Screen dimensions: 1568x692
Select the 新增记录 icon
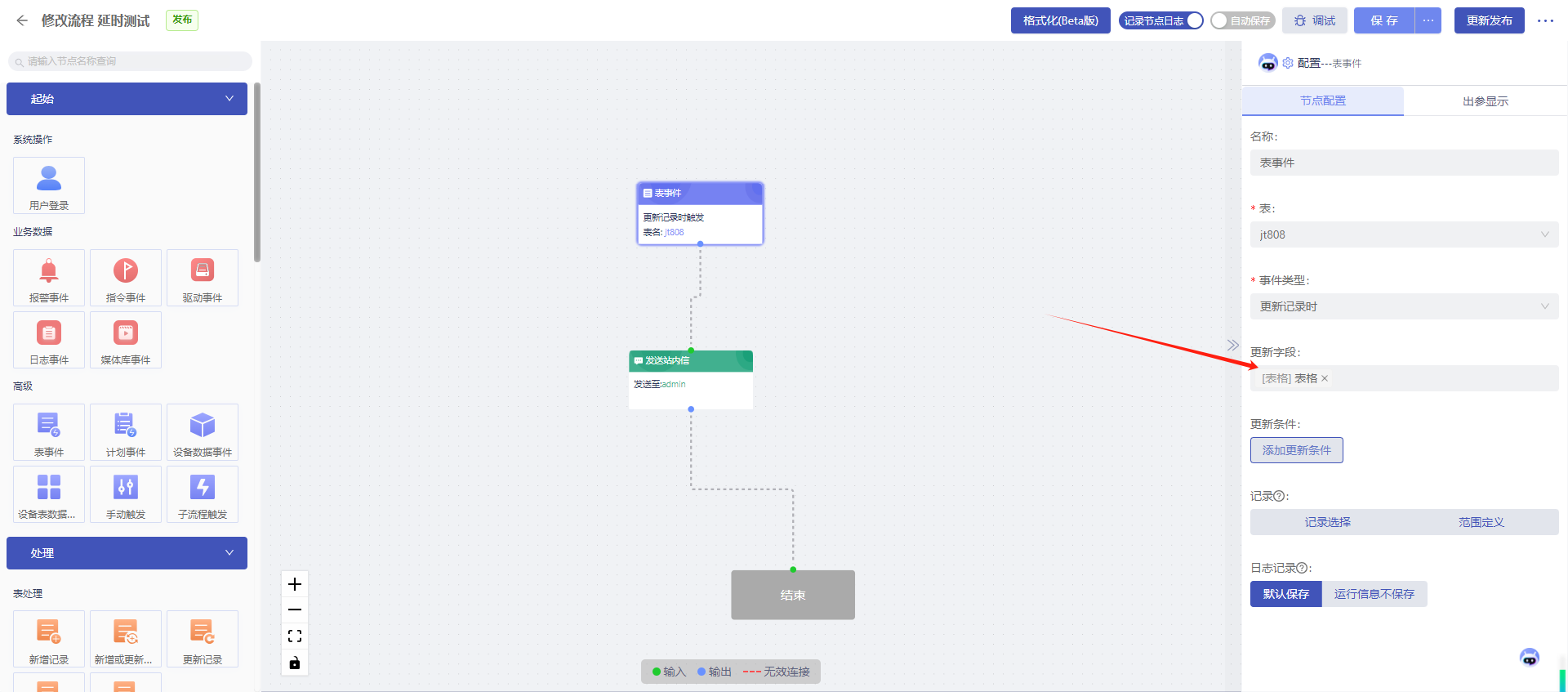(49, 632)
